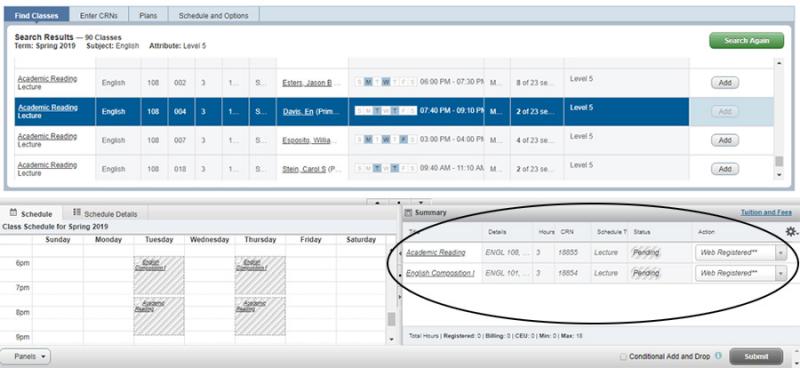Click the '4 of 23 se...' seats cell
800x368 pixels.
[x=537, y=140]
